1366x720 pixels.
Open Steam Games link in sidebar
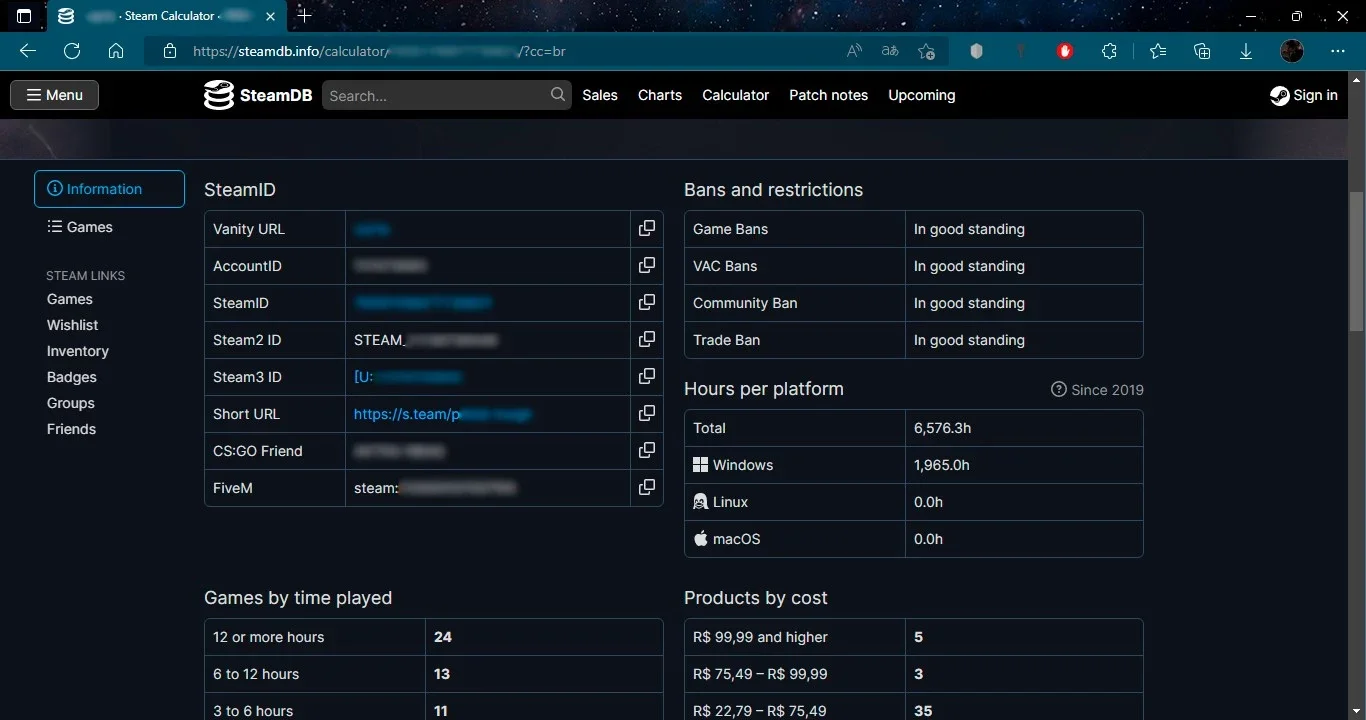click(x=70, y=299)
